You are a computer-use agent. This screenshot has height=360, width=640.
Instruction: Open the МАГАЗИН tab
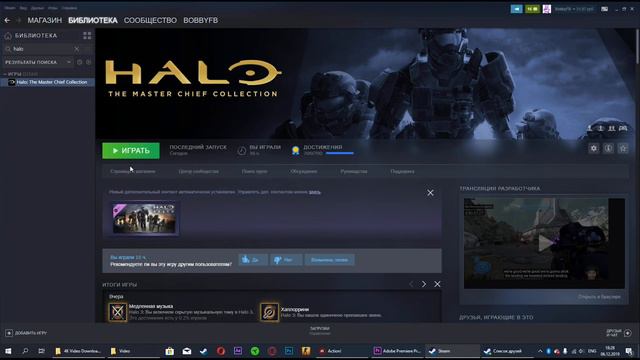44,20
